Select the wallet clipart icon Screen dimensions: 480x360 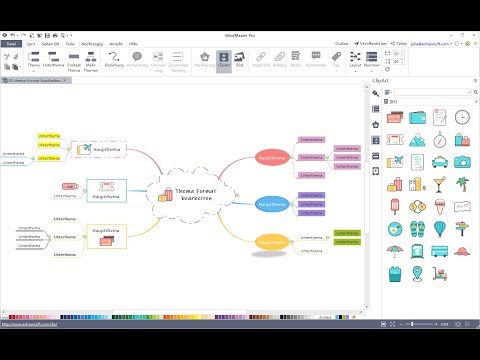[417, 117]
